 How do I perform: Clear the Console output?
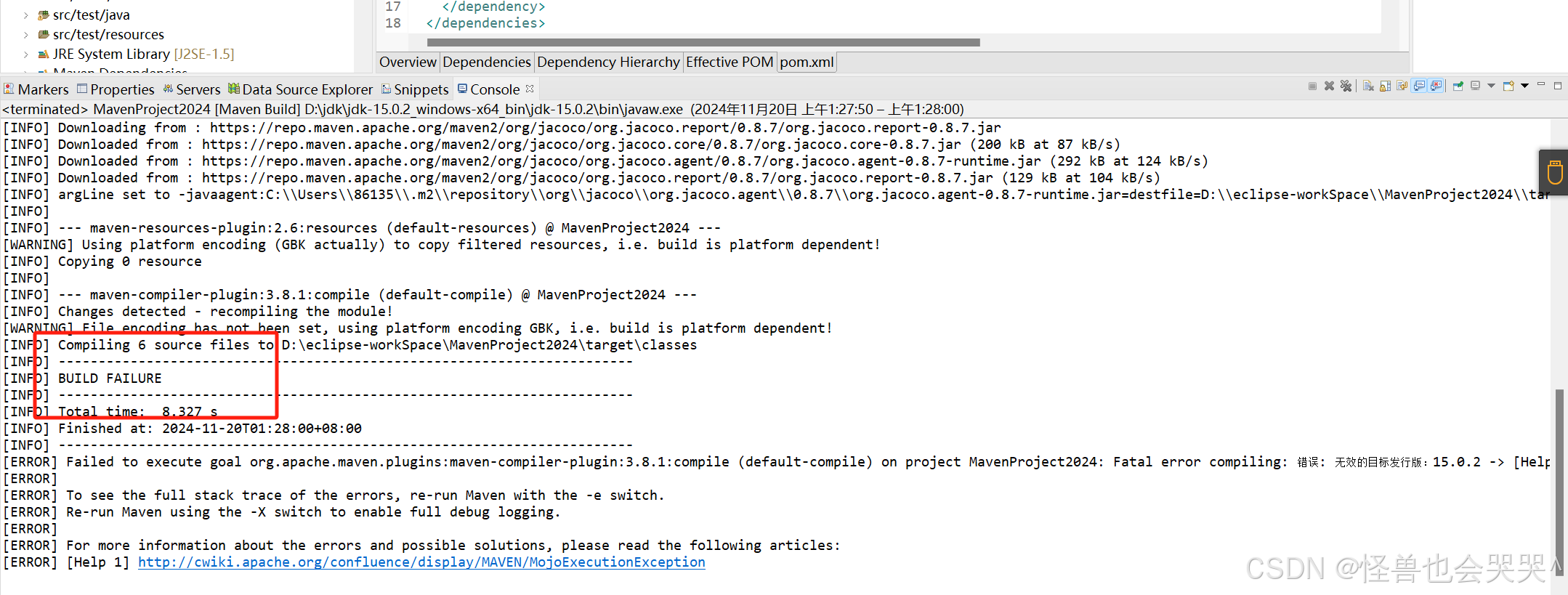1367,86
